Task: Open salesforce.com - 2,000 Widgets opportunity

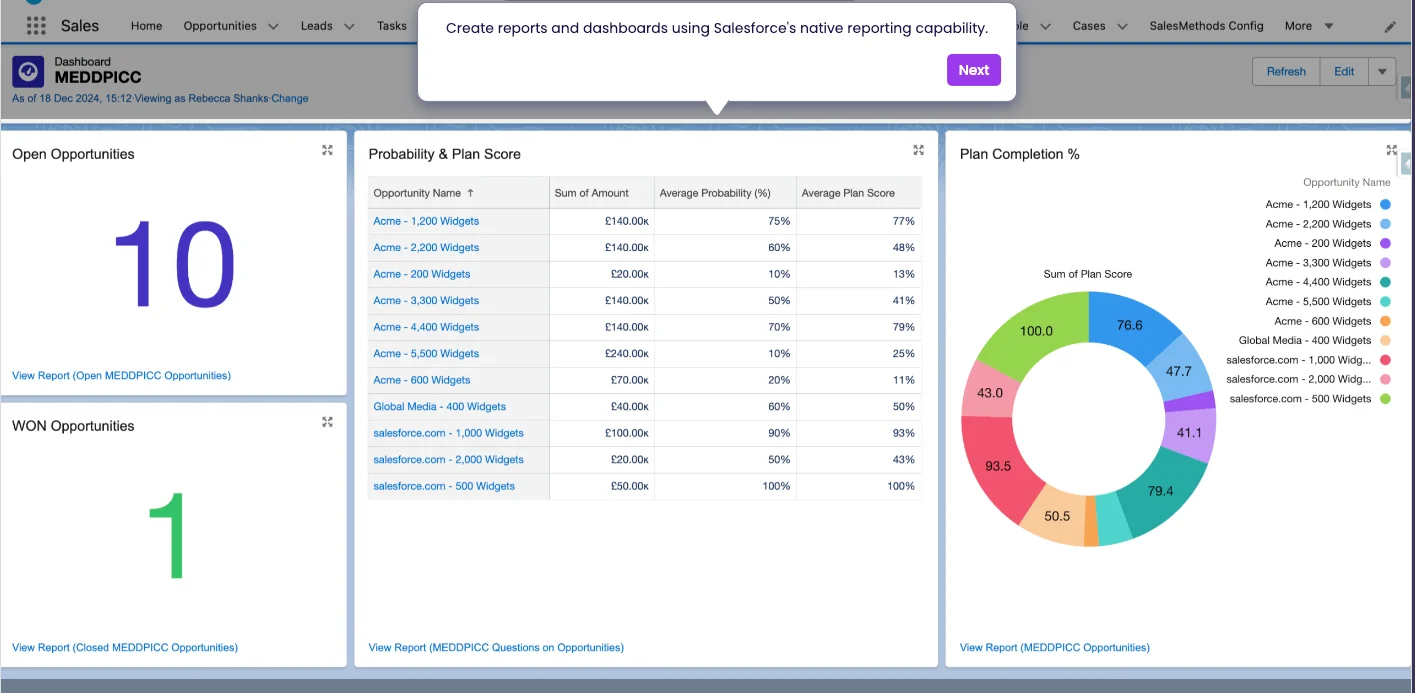Action: [449, 460]
